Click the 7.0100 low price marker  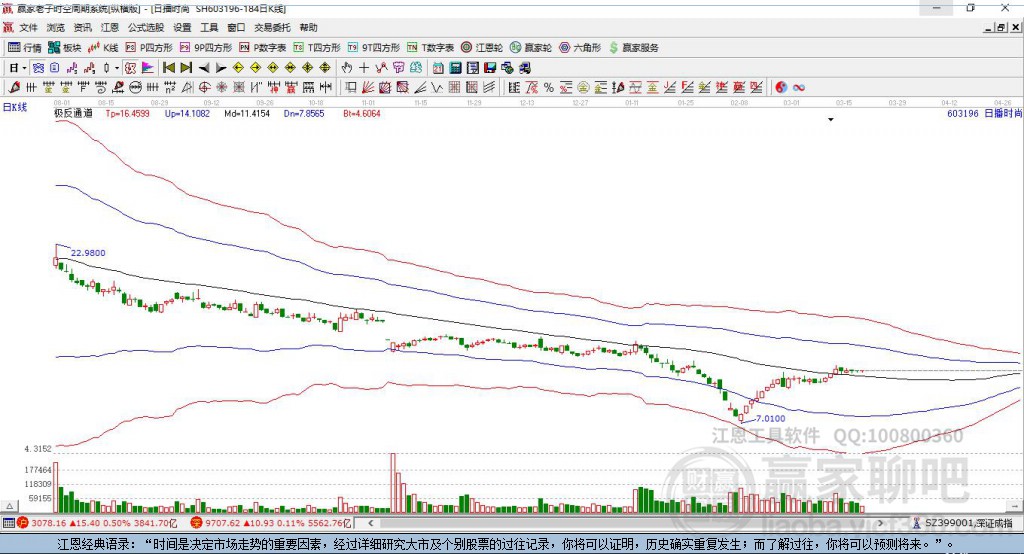click(x=771, y=419)
